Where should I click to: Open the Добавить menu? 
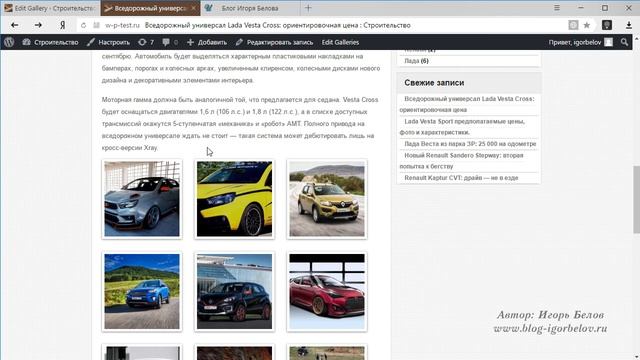207,42
